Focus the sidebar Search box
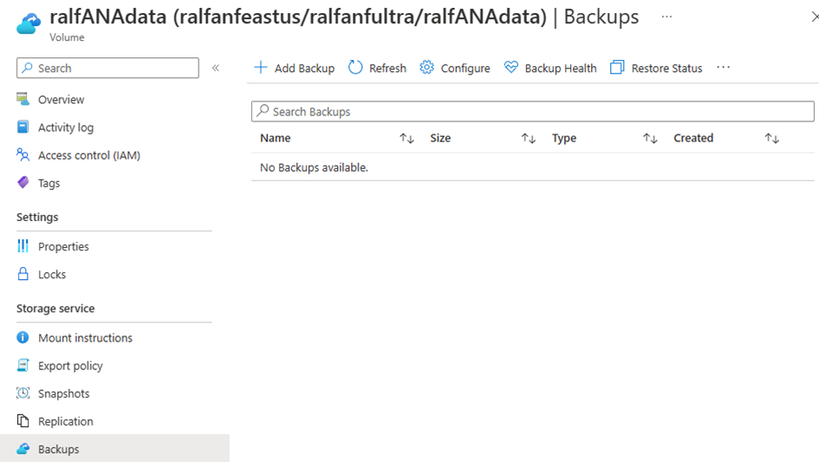 click(x=108, y=68)
